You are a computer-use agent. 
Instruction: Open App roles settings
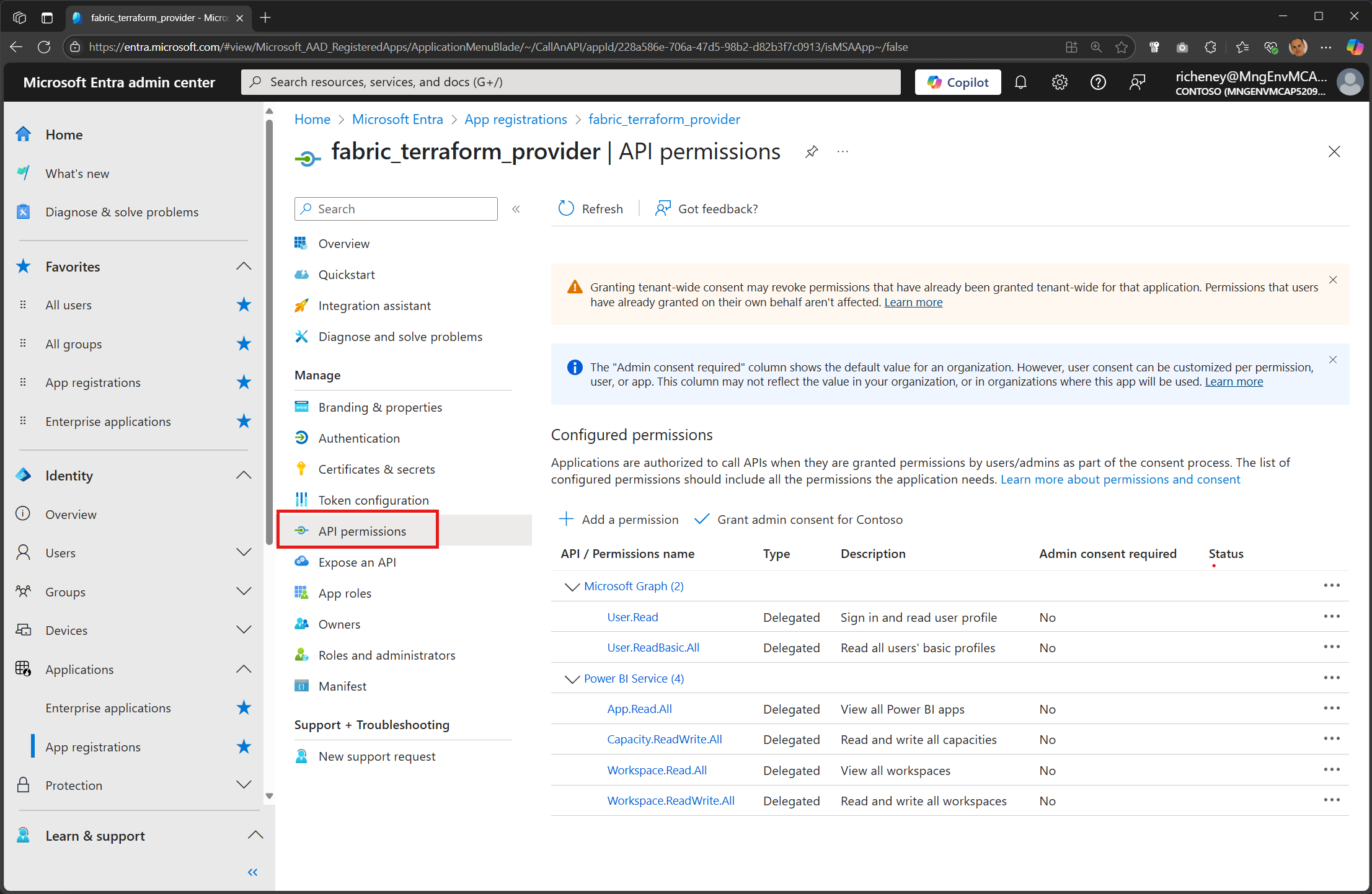pos(345,593)
